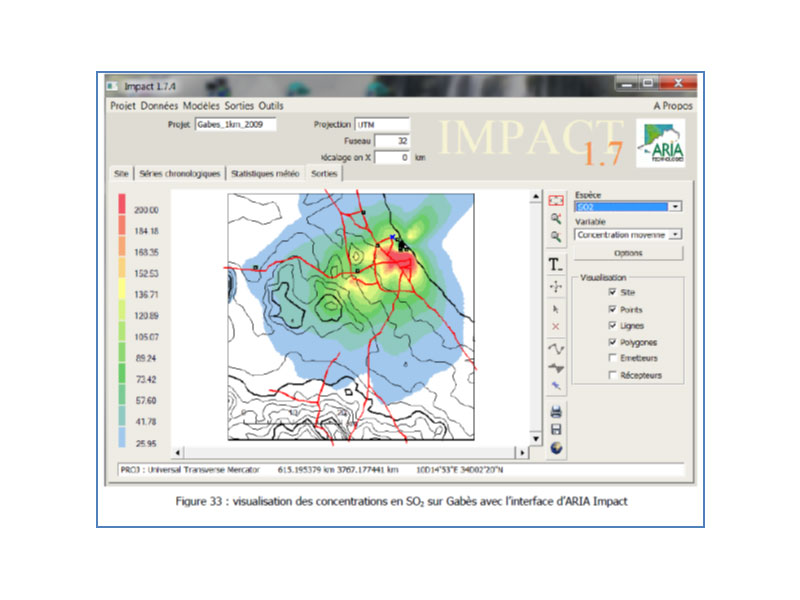Click the map vertical scrollbar up arrow
Screen dimensions: 800x600
point(535,196)
